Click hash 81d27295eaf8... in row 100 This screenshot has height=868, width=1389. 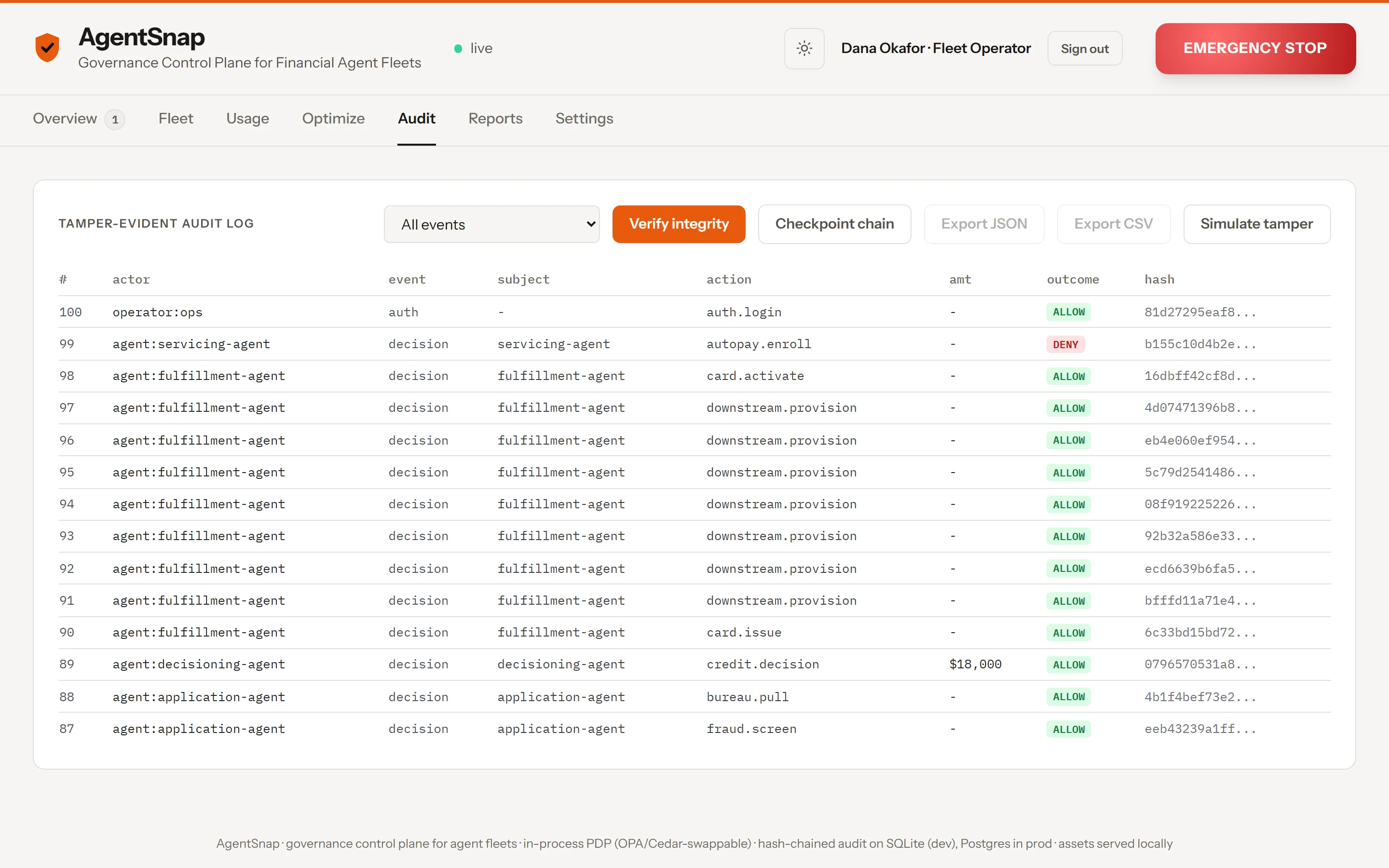coord(1200,312)
